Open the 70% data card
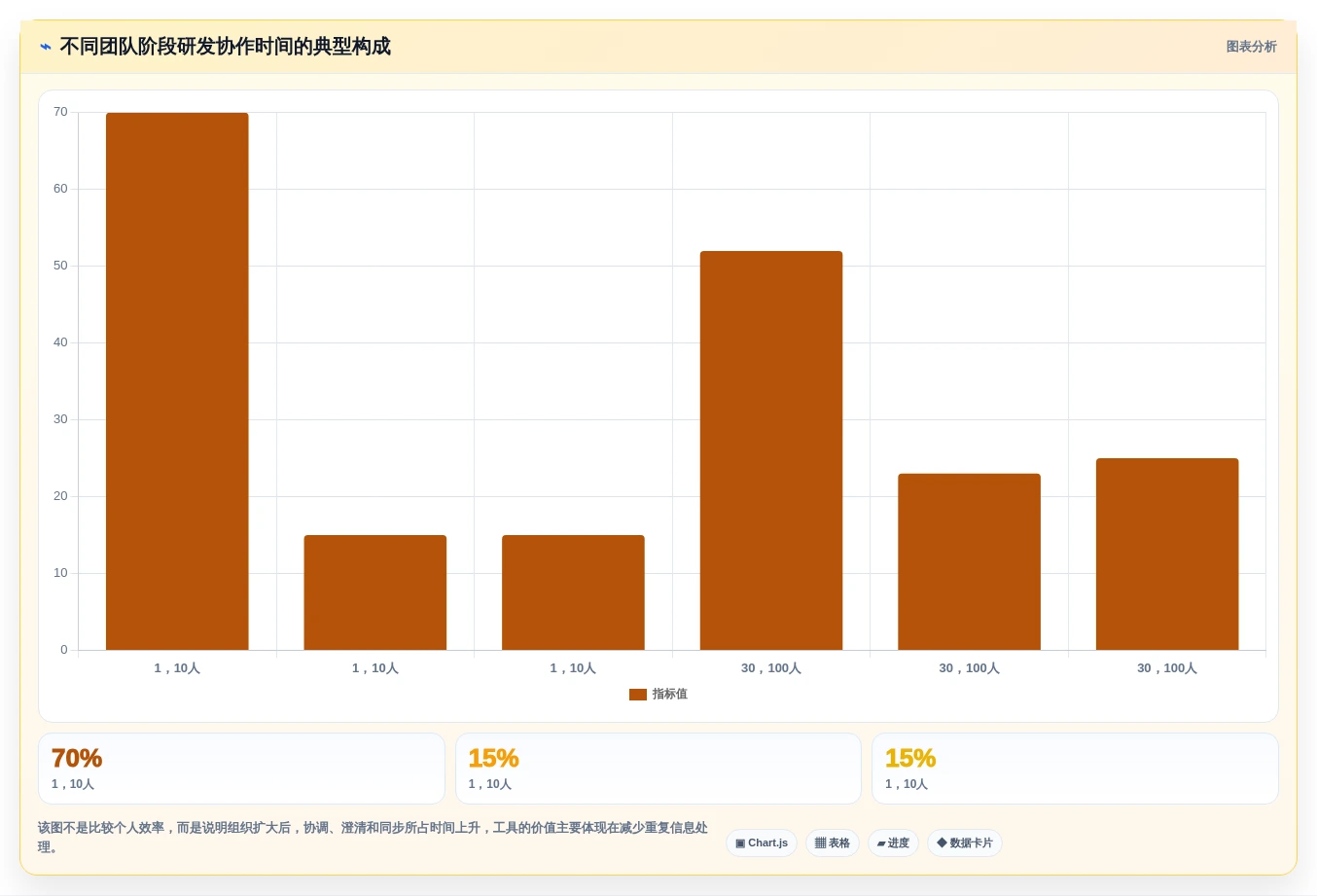The image size is (1317, 896). click(x=241, y=769)
